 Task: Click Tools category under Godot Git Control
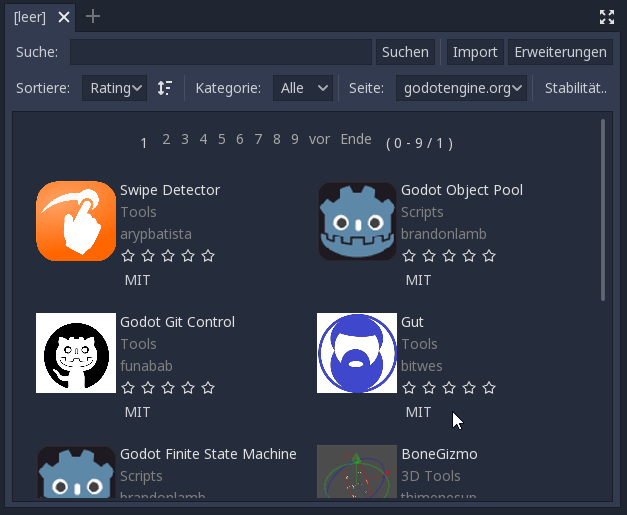(138, 344)
